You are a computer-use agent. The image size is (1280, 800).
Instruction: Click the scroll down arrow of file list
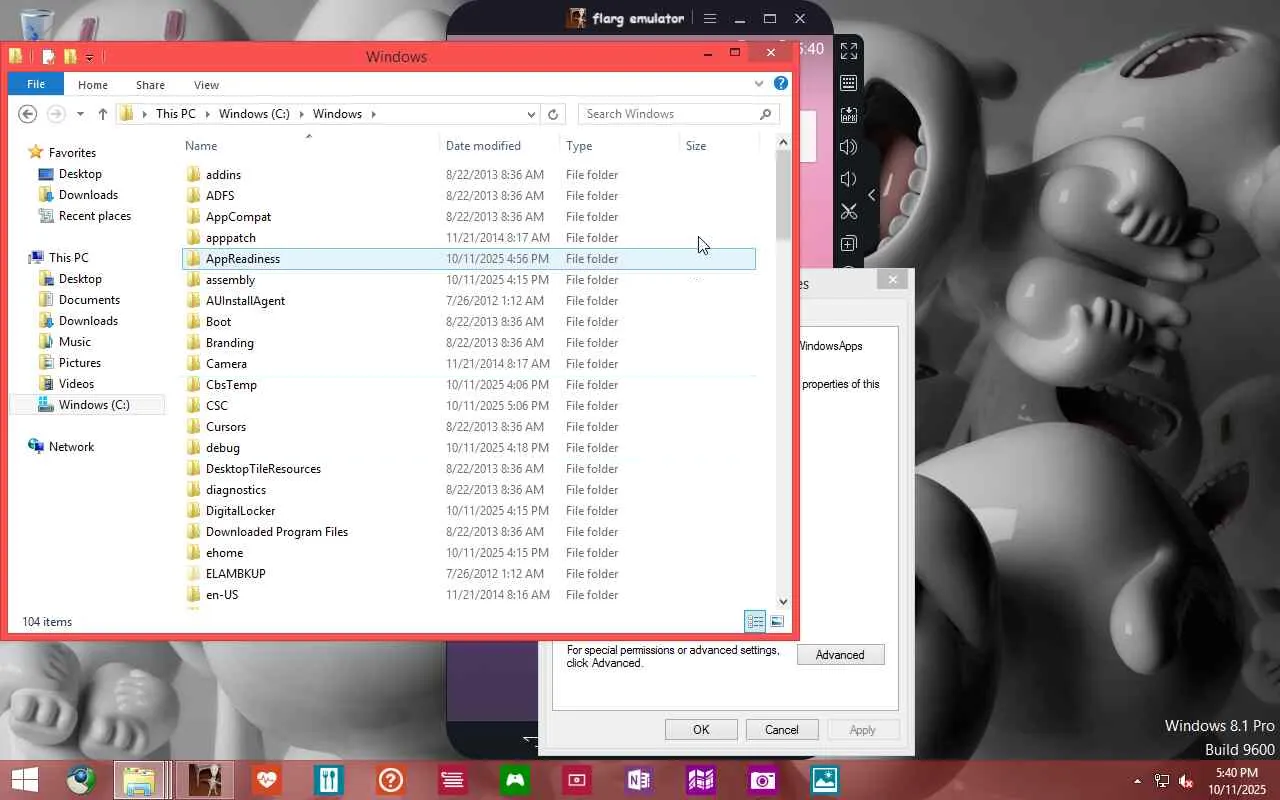click(783, 601)
